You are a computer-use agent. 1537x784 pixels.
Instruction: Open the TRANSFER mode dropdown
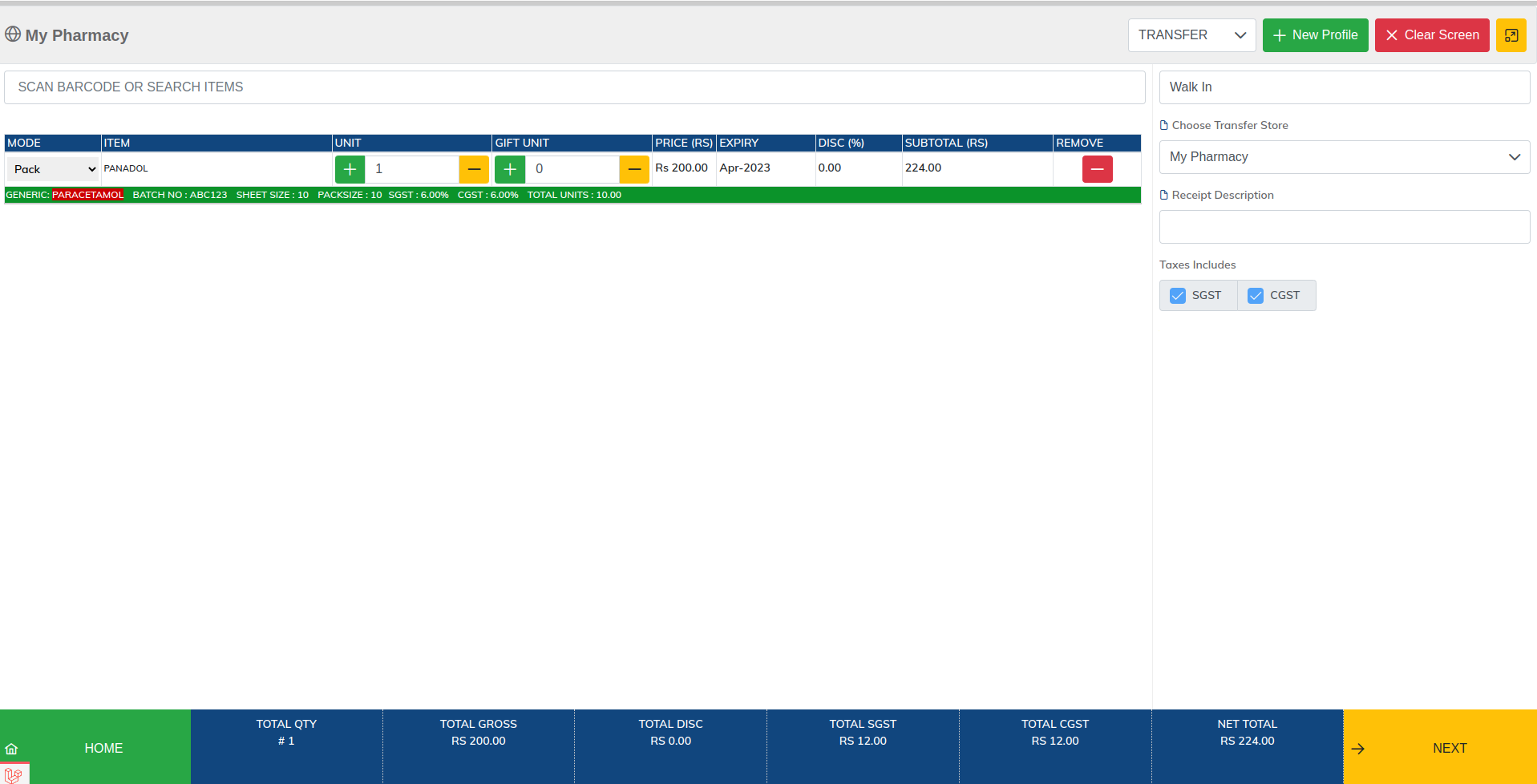[1191, 35]
